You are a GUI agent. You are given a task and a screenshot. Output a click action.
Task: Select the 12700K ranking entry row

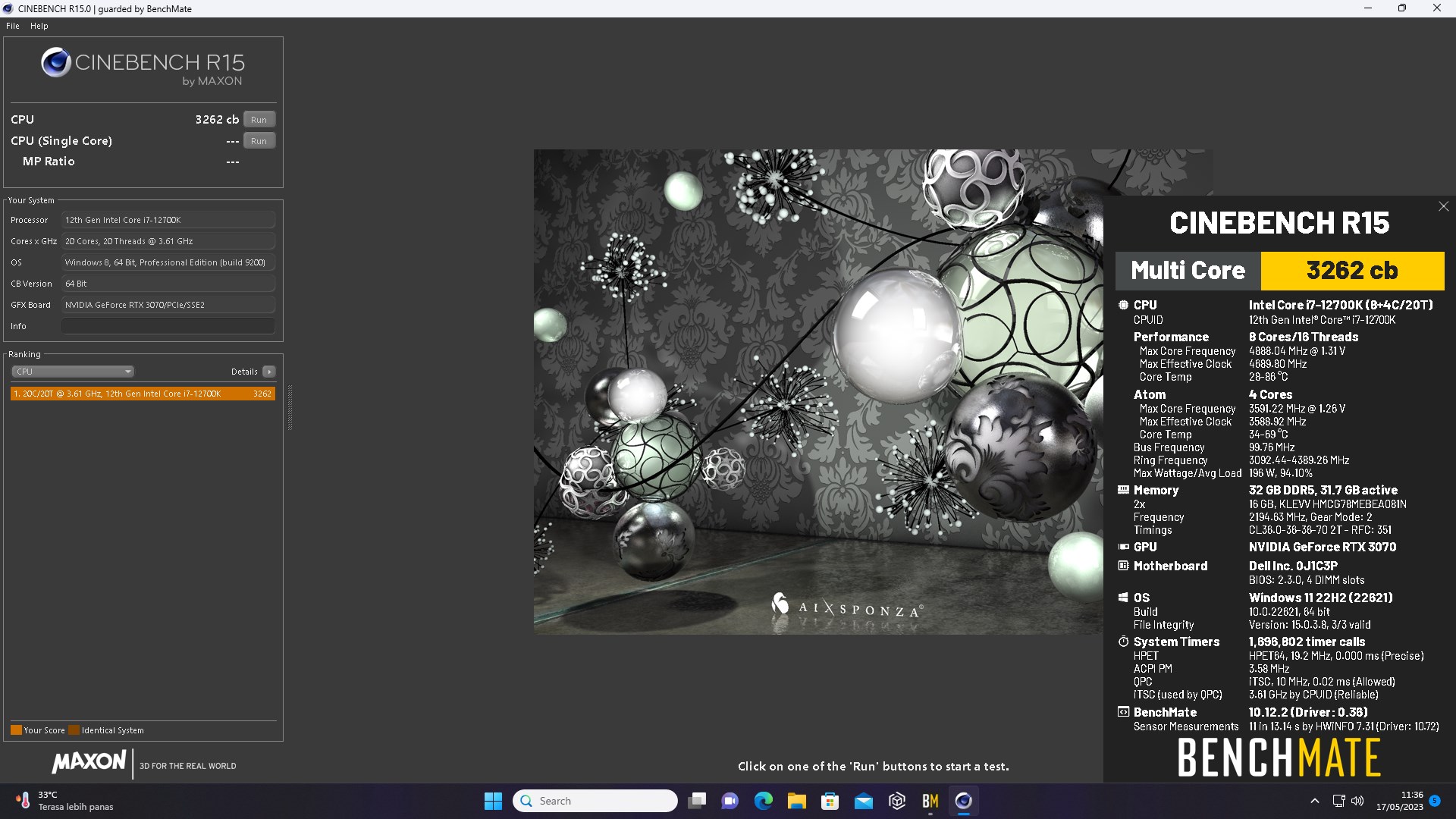[143, 394]
